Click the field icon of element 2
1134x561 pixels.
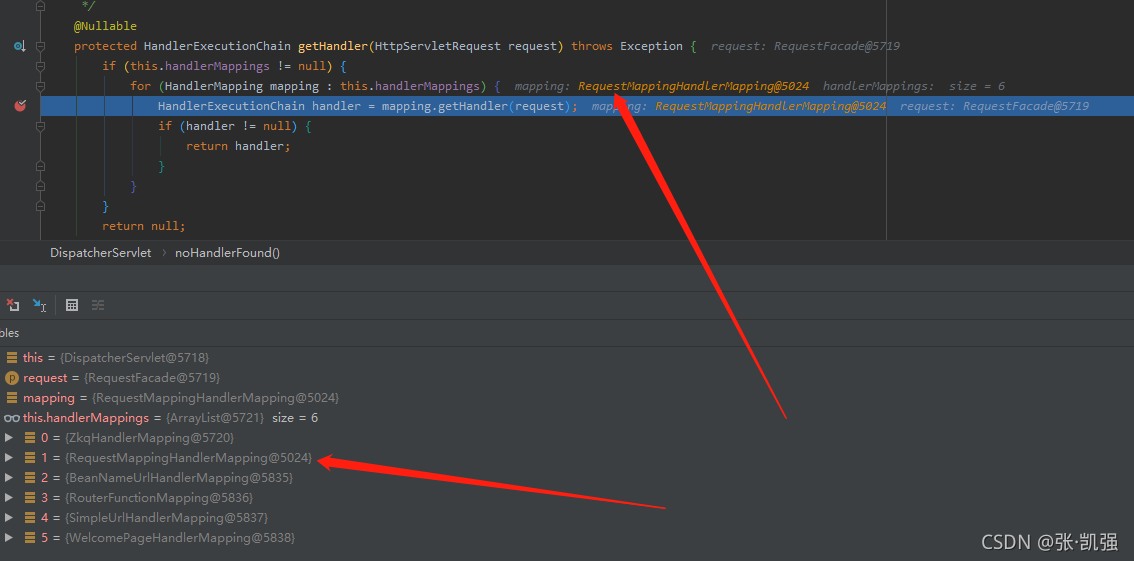[x=30, y=478]
